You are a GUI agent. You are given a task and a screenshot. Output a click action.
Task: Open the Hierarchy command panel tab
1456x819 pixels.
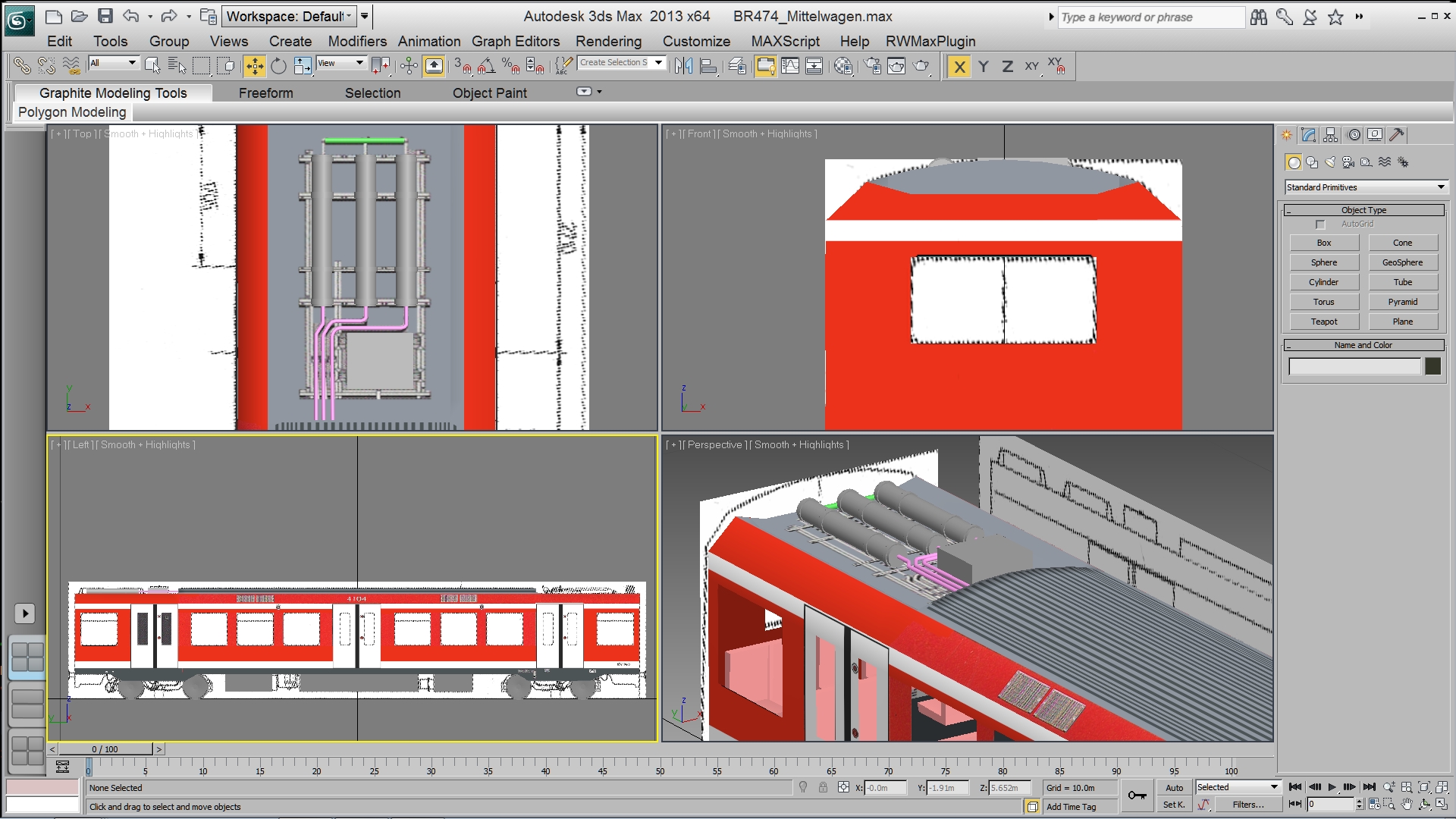point(1330,135)
